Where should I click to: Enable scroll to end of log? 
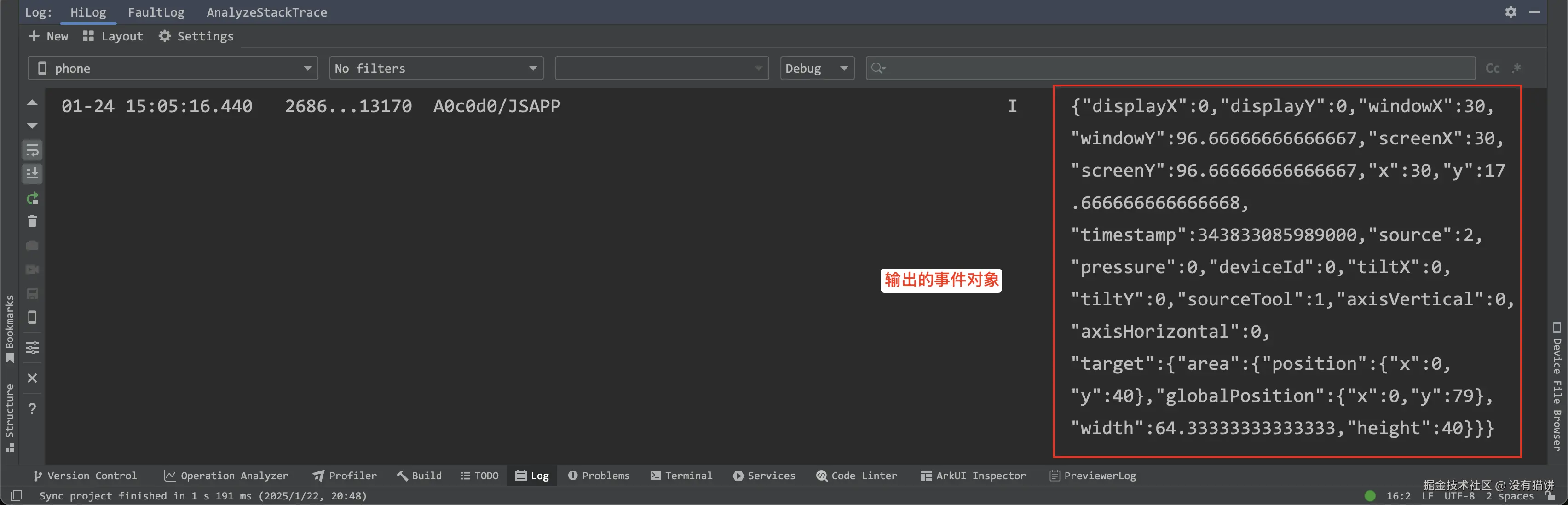pyautogui.click(x=32, y=173)
